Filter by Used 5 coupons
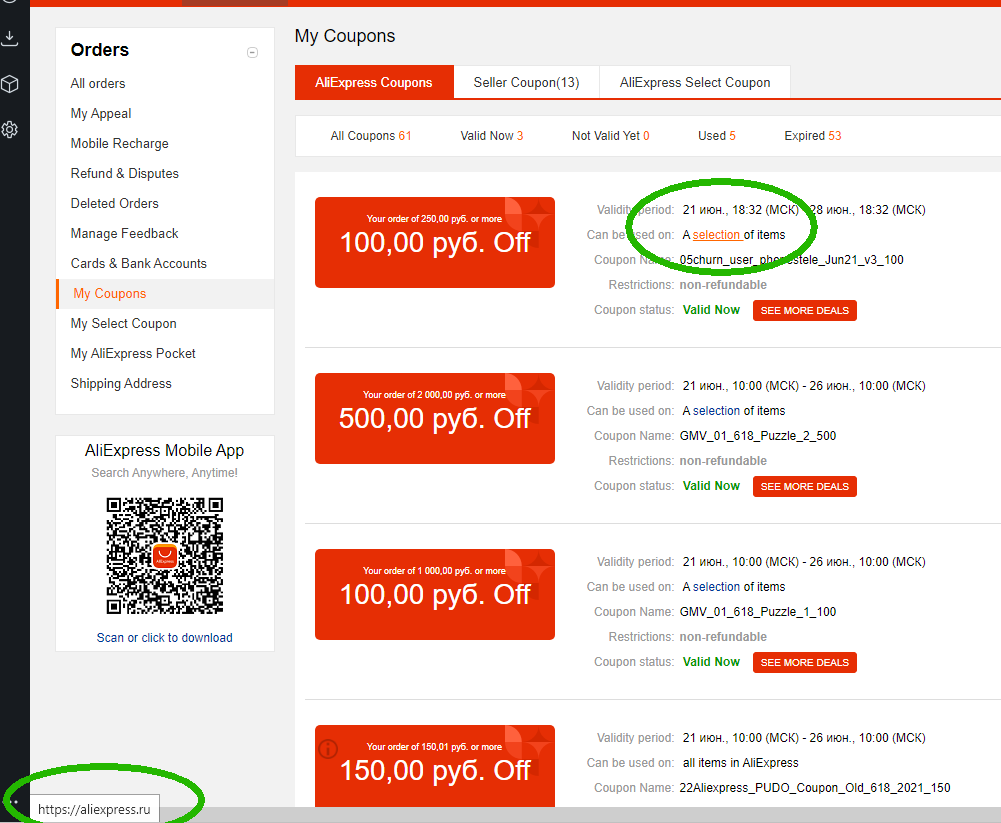This screenshot has width=1001, height=823. point(716,136)
